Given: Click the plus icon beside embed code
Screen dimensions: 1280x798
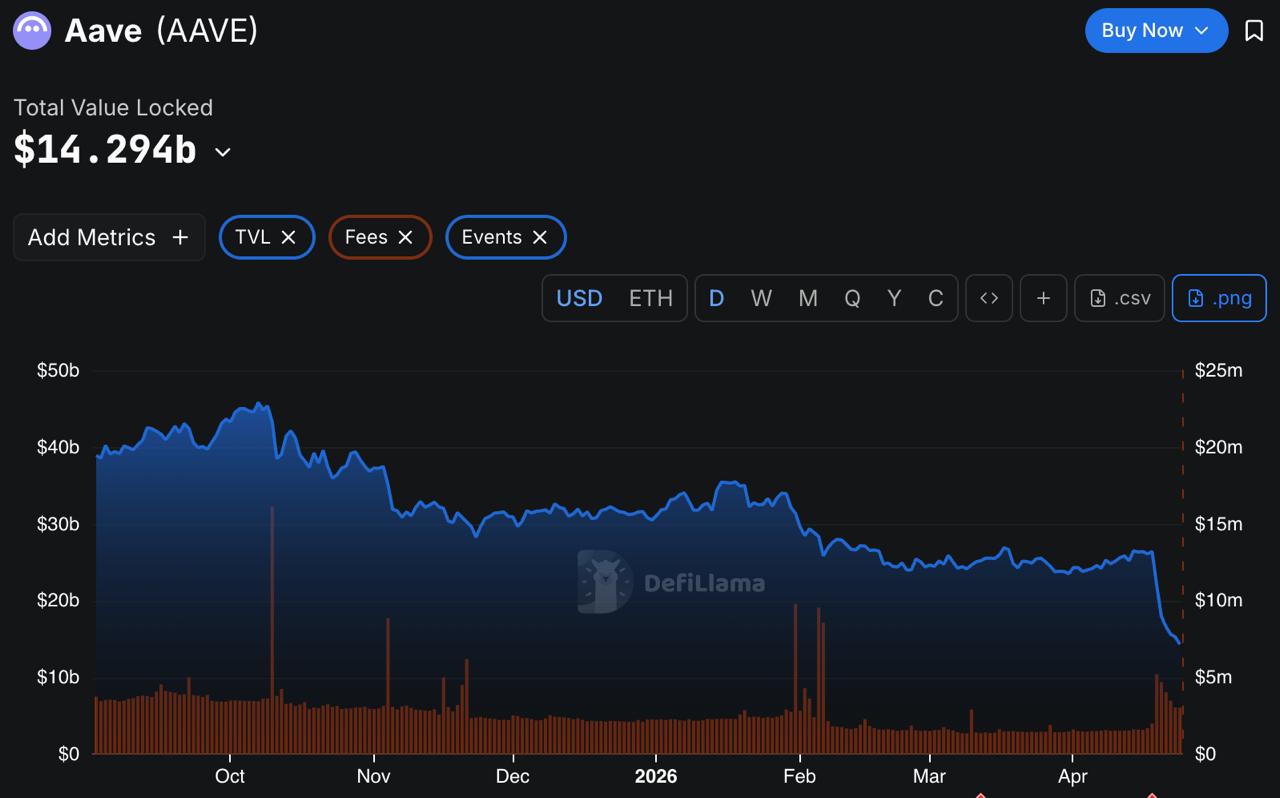Looking at the screenshot, I should coord(1043,297).
